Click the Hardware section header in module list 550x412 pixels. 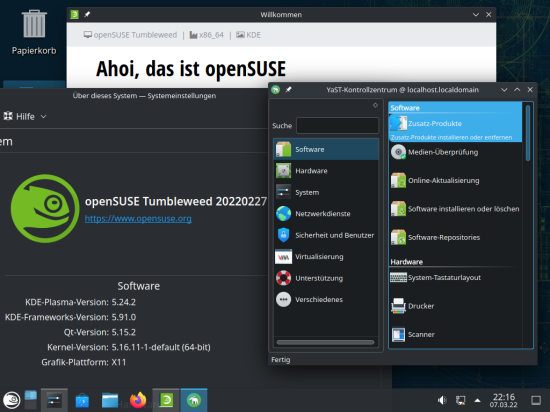(x=407, y=262)
